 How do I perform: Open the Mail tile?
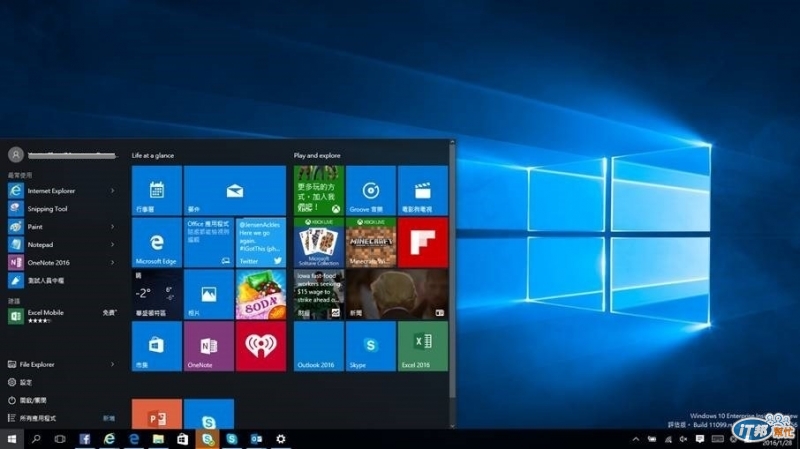click(x=235, y=190)
